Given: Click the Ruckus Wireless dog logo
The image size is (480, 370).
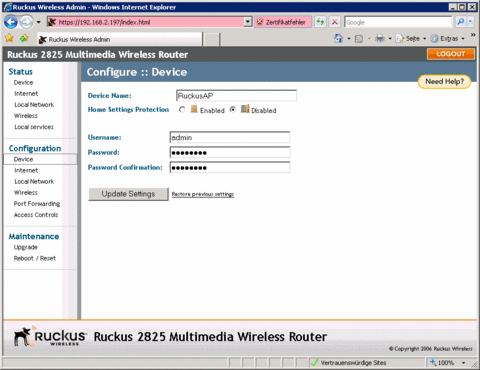Looking at the screenshot, I should [x=50, y=336].
